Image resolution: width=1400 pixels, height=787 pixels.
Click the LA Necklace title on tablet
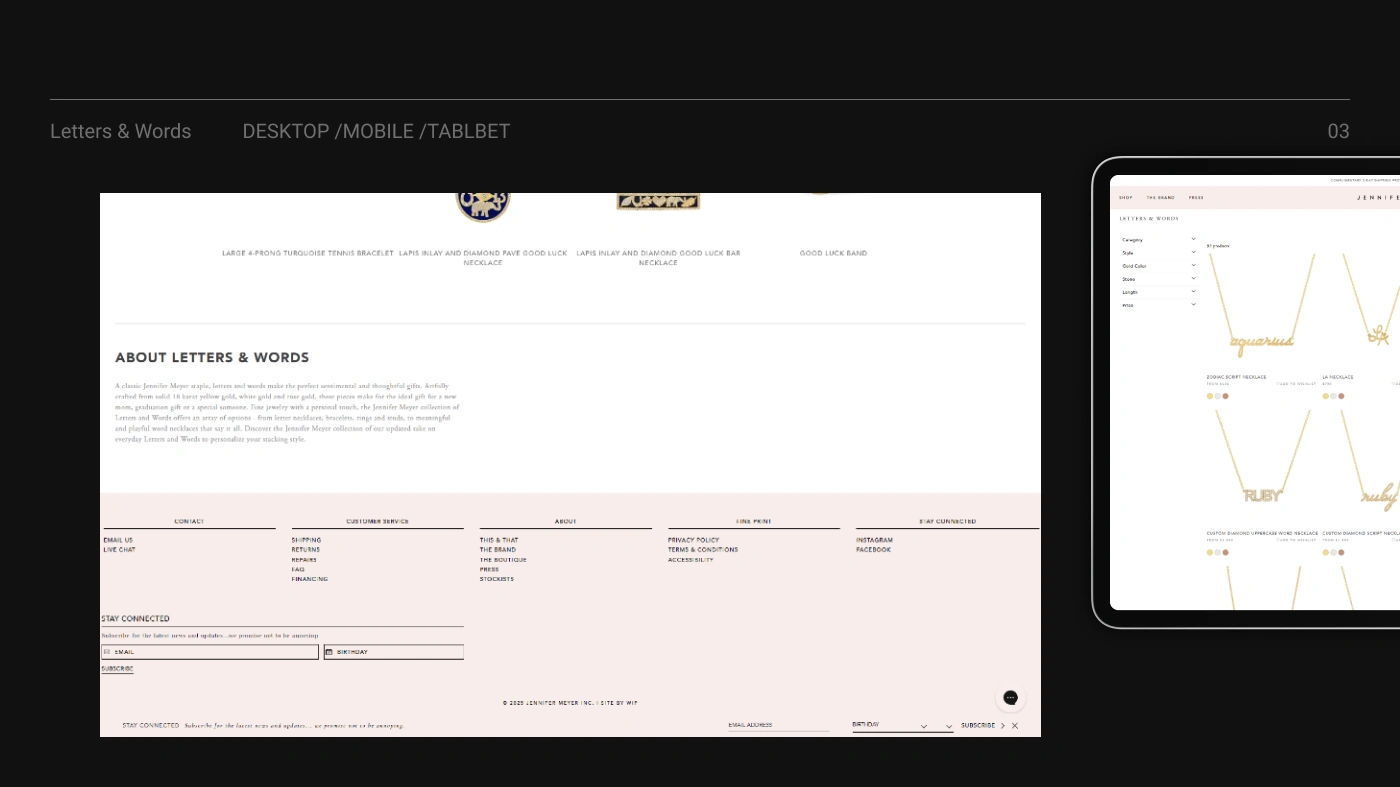1338,378
